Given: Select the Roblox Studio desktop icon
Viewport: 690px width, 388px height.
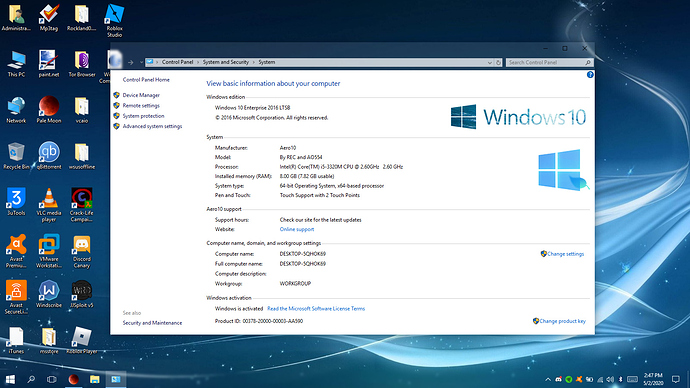Looking at the screenshot, I should (114, 21).
